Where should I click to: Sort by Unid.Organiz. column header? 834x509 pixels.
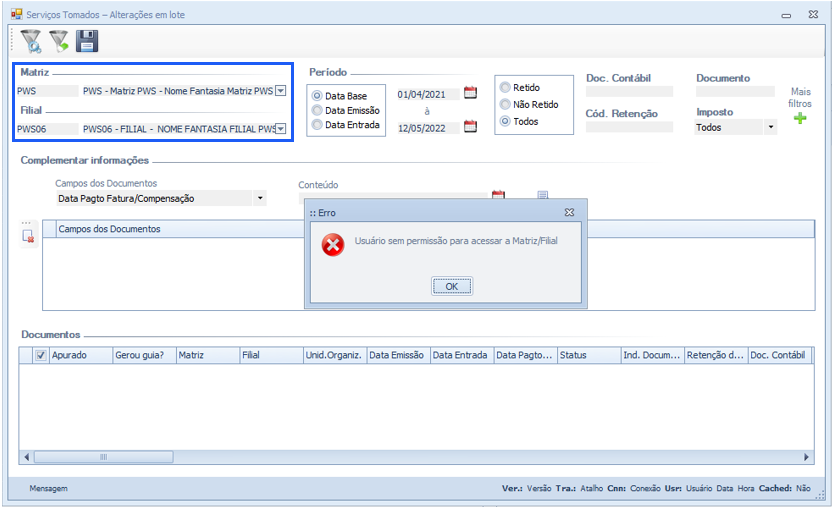(x=335, y=355)
